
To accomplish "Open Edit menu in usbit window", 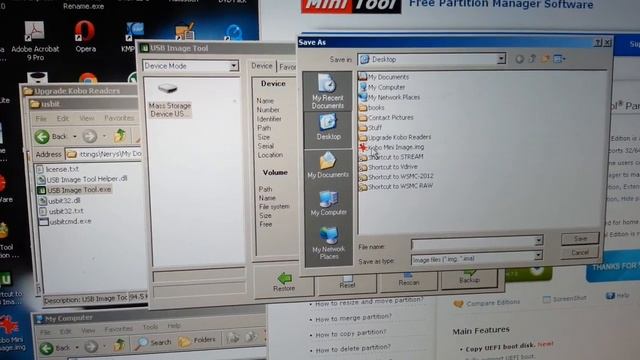I will pos(62,118).
